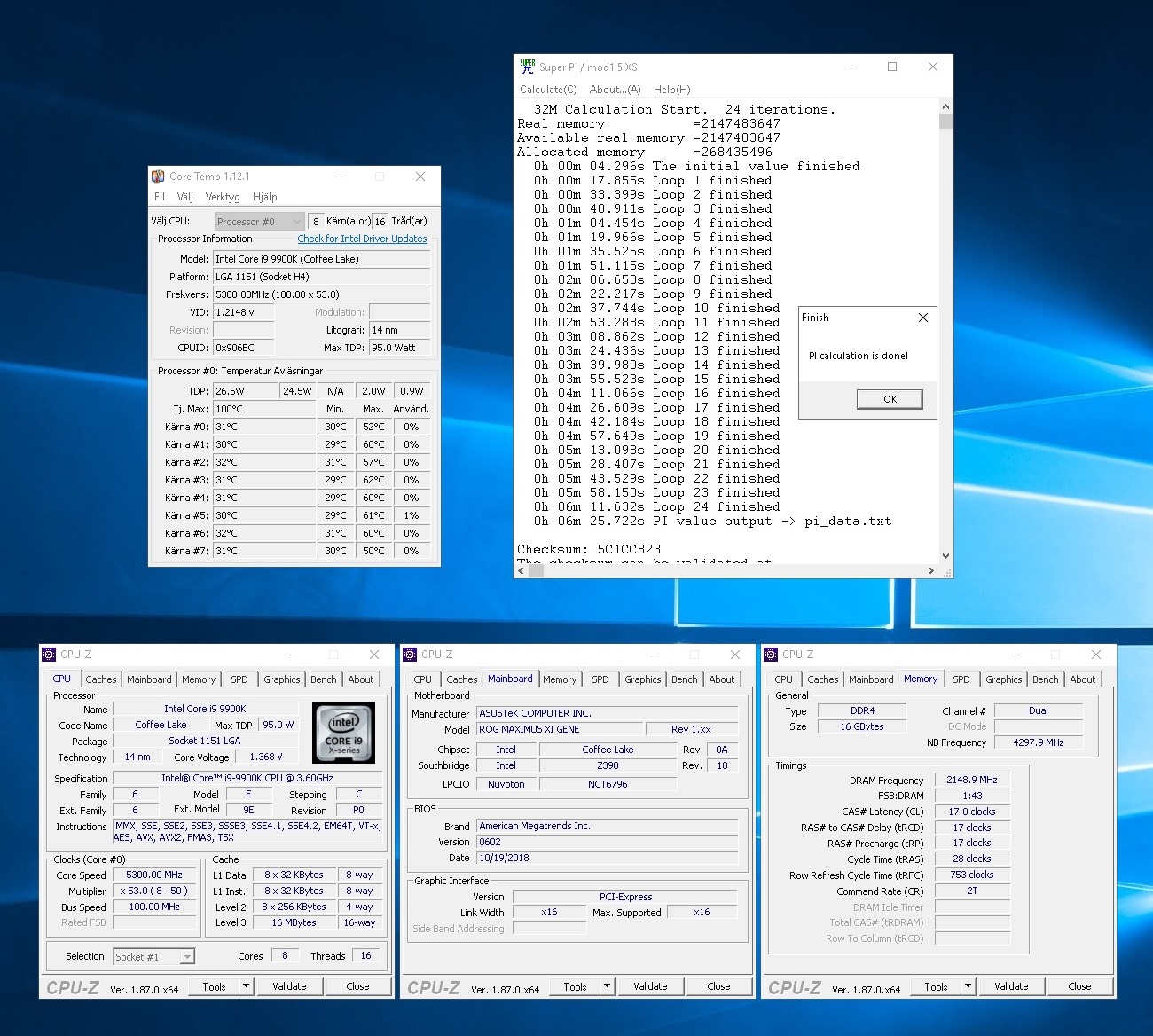The width and height of the screenshot is (1153, 1036).
Task: Click the Intel Core i9 X-series logo
Action: click(344, 733)
